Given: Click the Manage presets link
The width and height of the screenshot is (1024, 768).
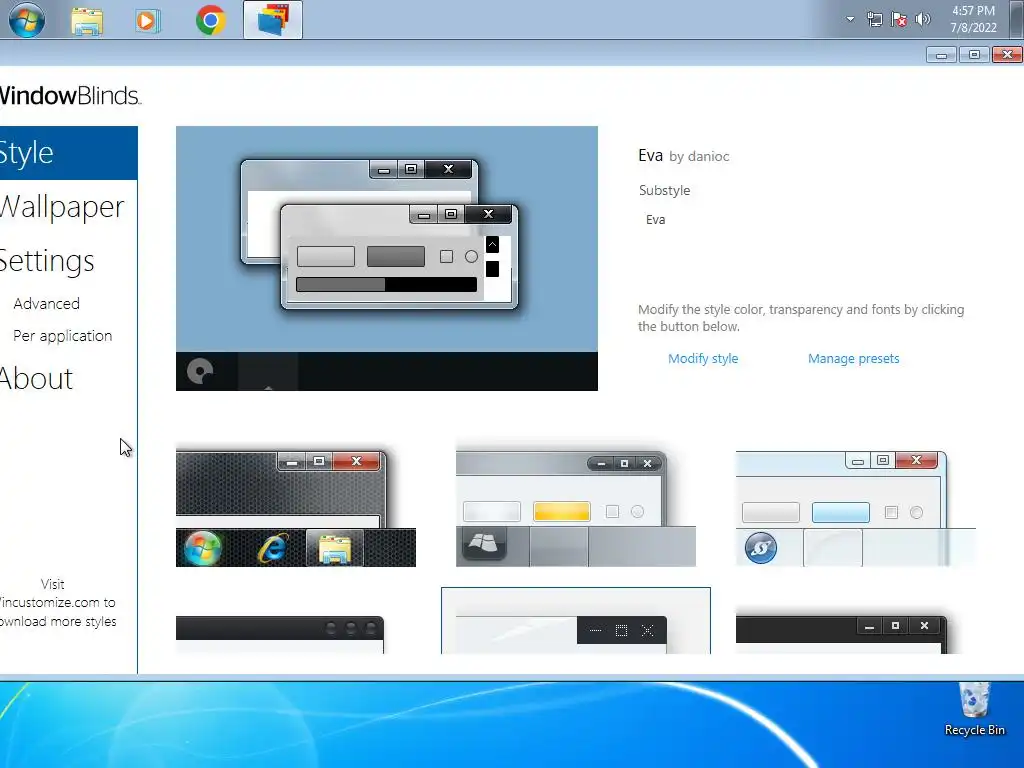Looking at the screenshot, I should (854, 359).
